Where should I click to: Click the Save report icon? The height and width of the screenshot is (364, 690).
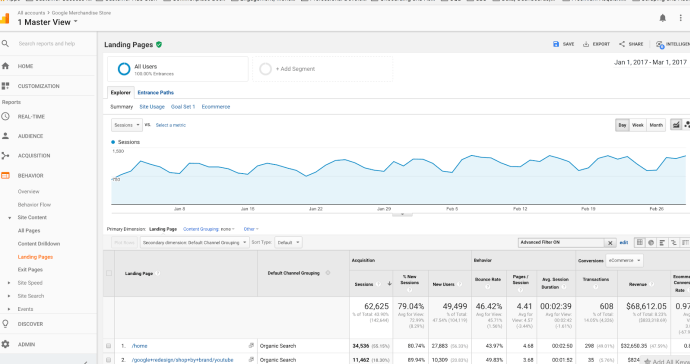click(x=556, y=44)
